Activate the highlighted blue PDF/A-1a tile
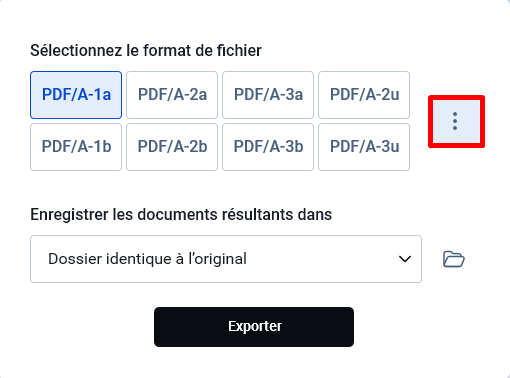This screenshot has height=378, width=510. 76,95
